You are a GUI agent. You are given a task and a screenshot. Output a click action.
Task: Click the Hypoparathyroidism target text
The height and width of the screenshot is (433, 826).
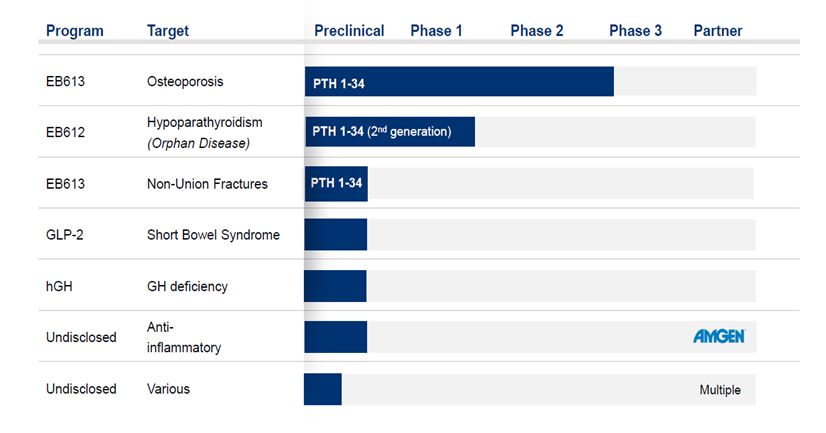[x=204, y=122]
